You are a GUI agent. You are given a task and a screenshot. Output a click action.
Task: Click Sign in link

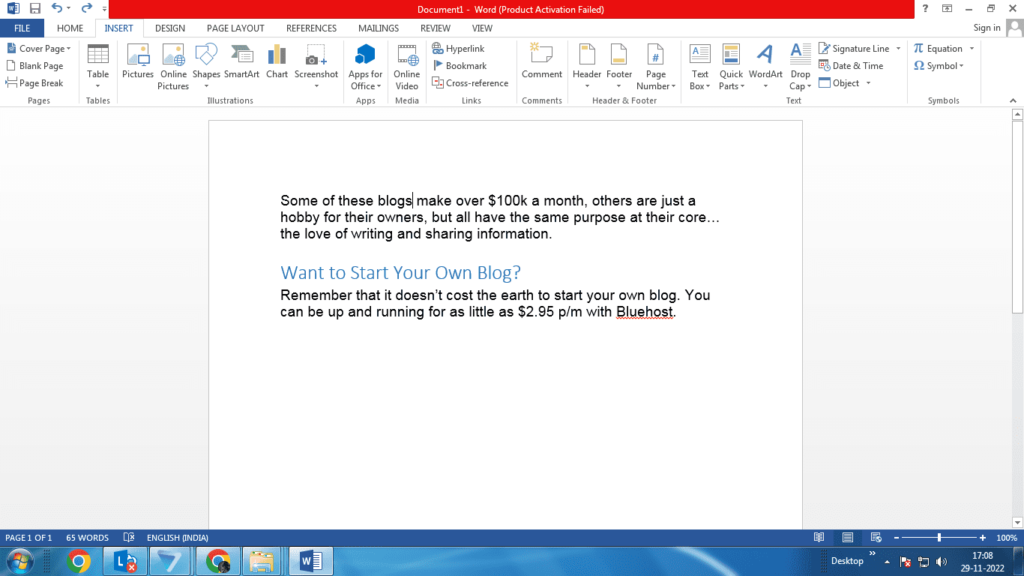pyautogui.click(x=986, y=27)
